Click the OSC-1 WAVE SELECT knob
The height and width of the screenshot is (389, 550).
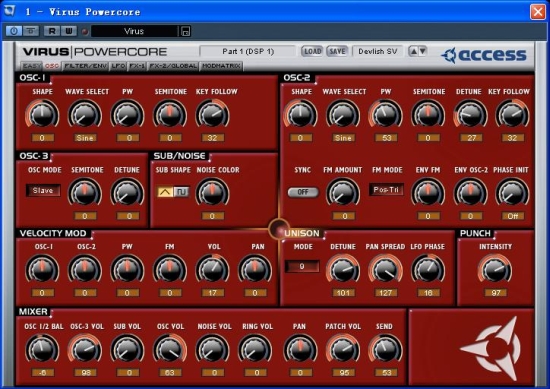click(x=85, y=115)
